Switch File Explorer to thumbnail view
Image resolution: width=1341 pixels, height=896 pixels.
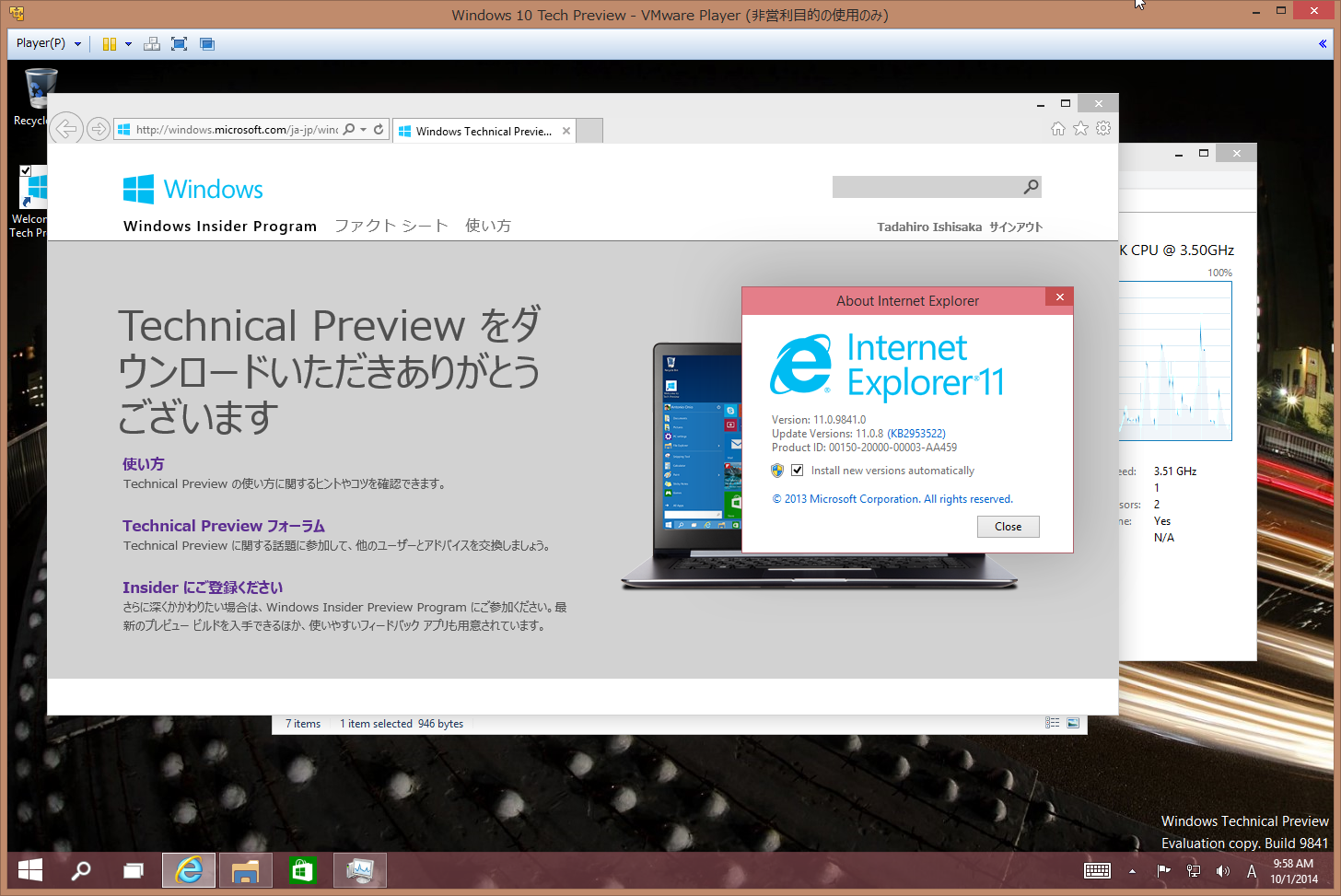click(x=1073, y=722)
